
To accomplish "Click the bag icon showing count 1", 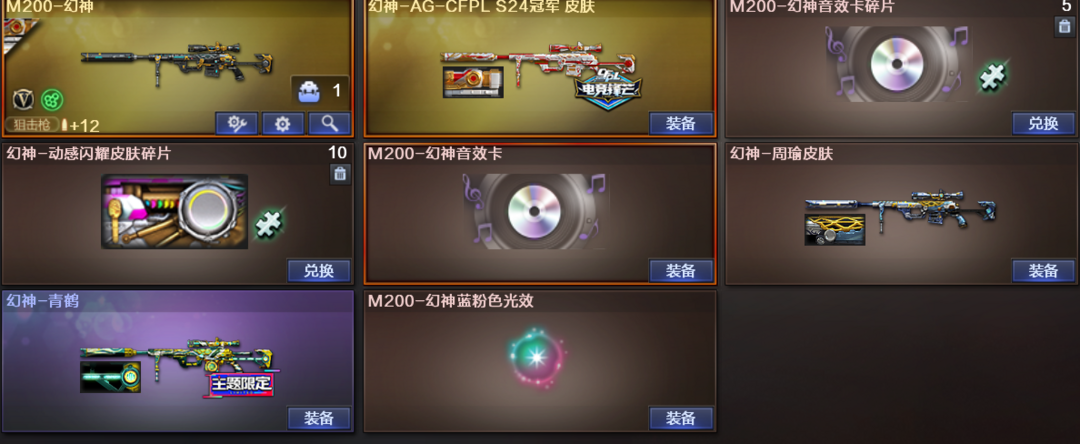I will [309, 91].
